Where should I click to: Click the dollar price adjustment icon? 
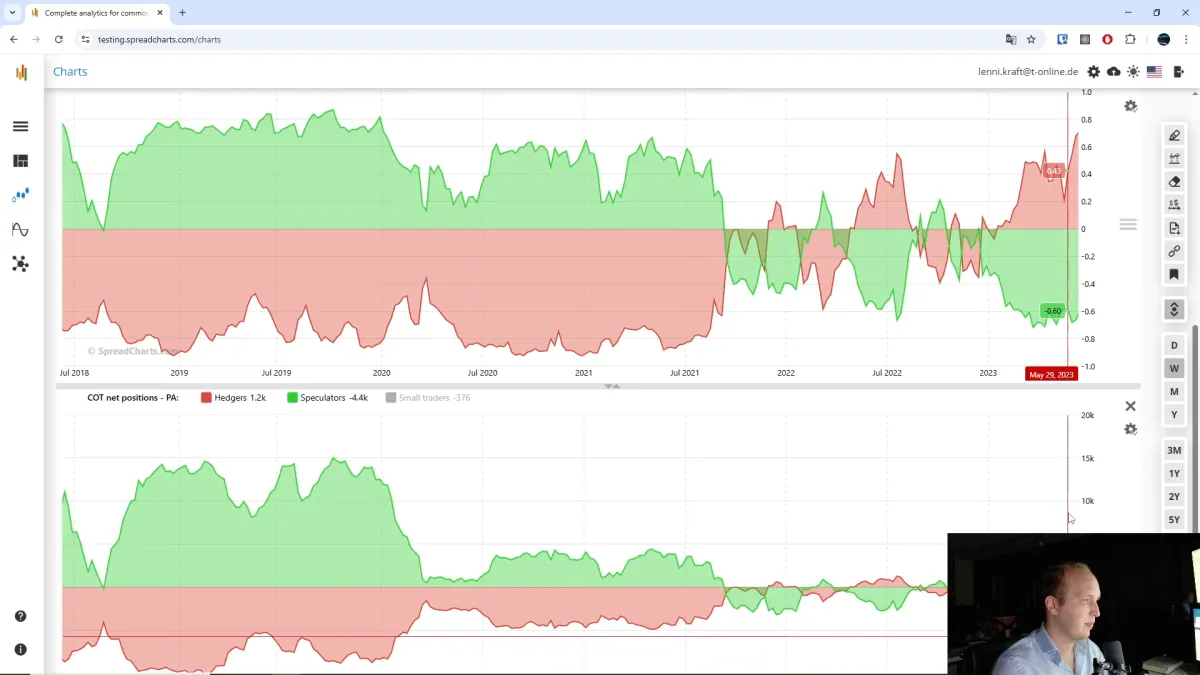click(x=1174, y=204)
